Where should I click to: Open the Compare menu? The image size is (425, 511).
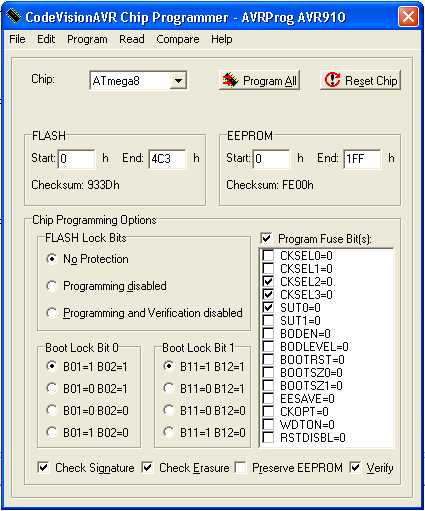point(178,39)
